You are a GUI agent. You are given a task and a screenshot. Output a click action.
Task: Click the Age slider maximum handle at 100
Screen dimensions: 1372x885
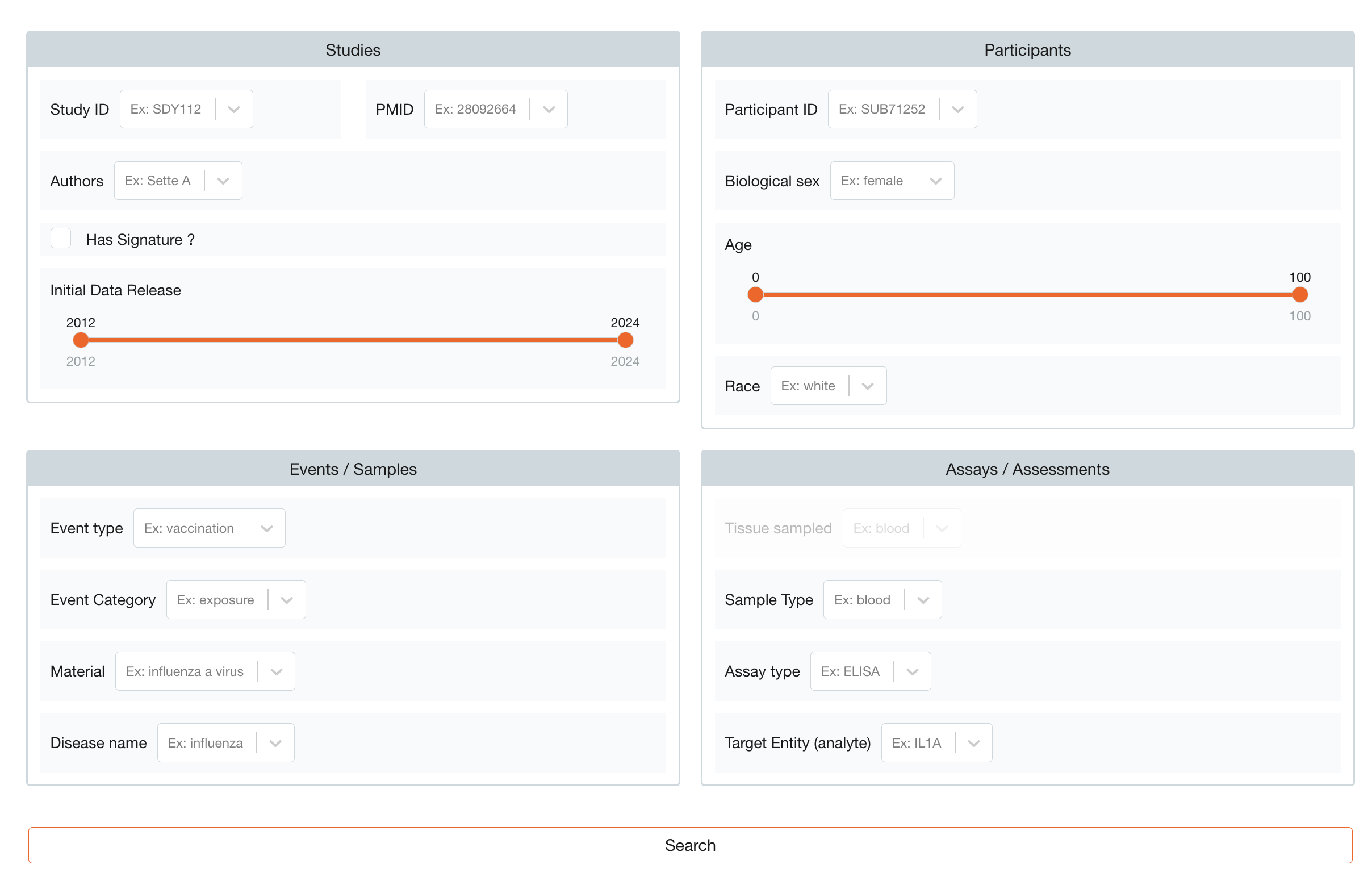[1300, 295]
